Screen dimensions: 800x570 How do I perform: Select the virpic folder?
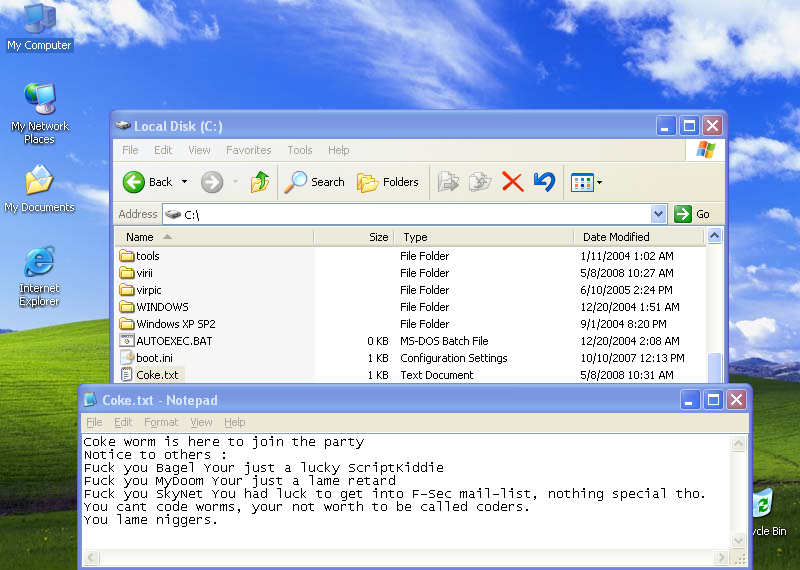pyautogui.click(x=141, y=290)
